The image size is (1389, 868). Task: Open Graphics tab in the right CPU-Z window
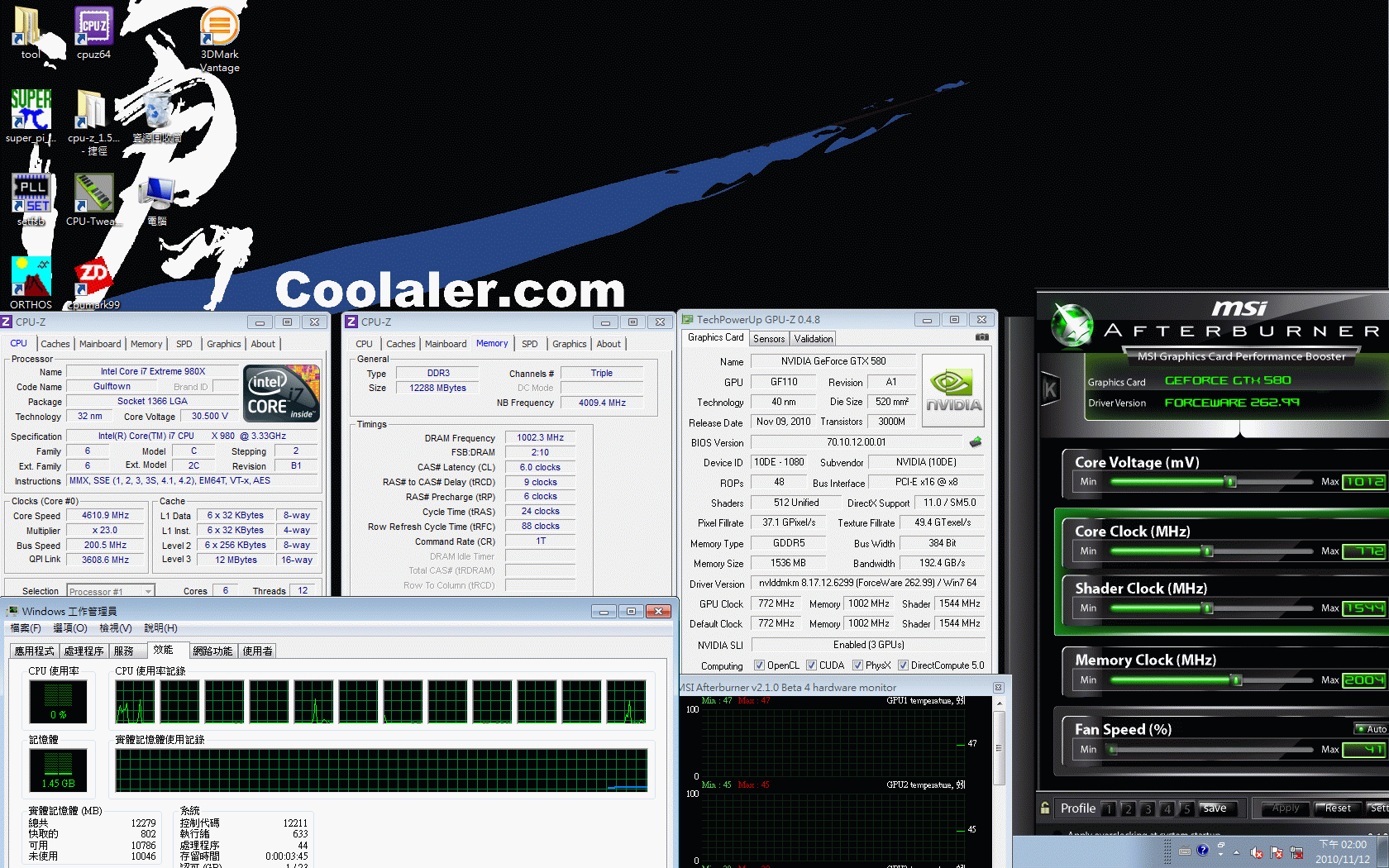coord(570,344)
